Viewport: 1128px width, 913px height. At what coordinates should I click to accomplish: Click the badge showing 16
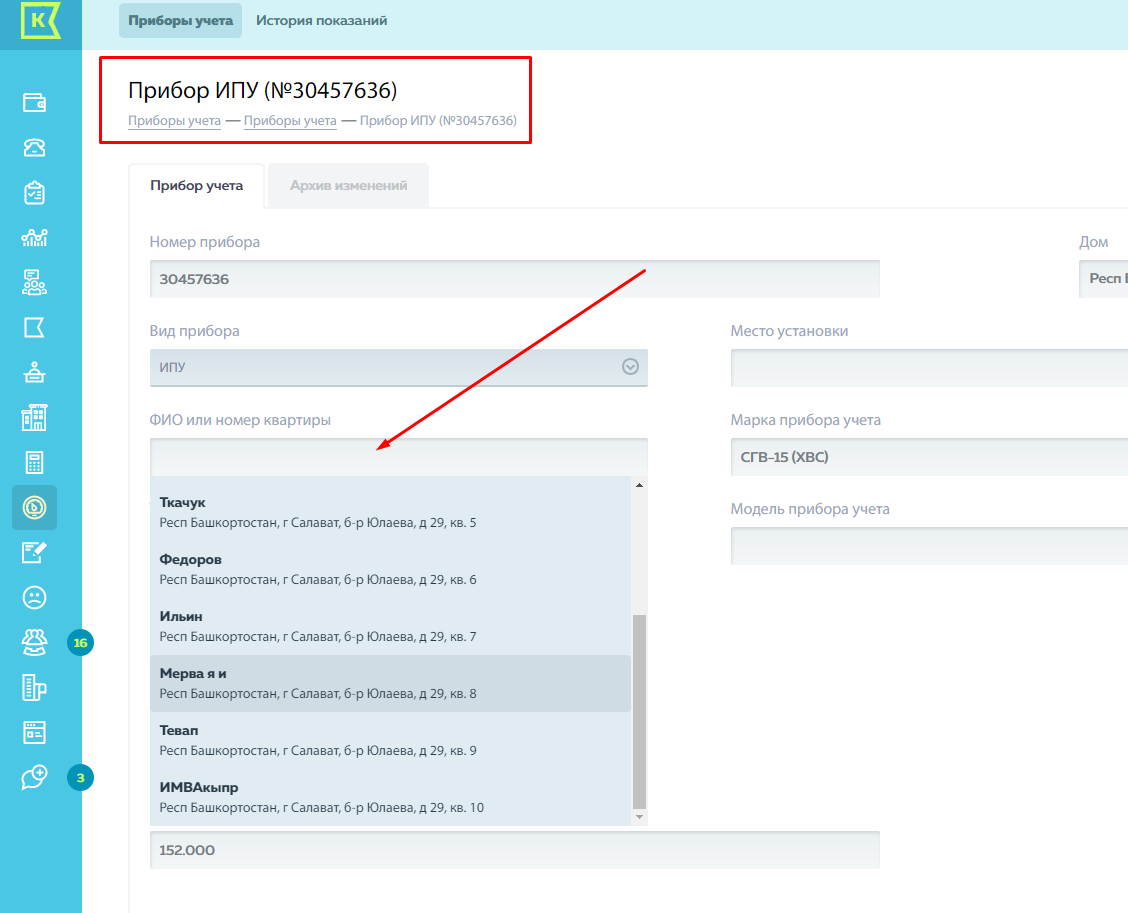(x=81, y=642)
